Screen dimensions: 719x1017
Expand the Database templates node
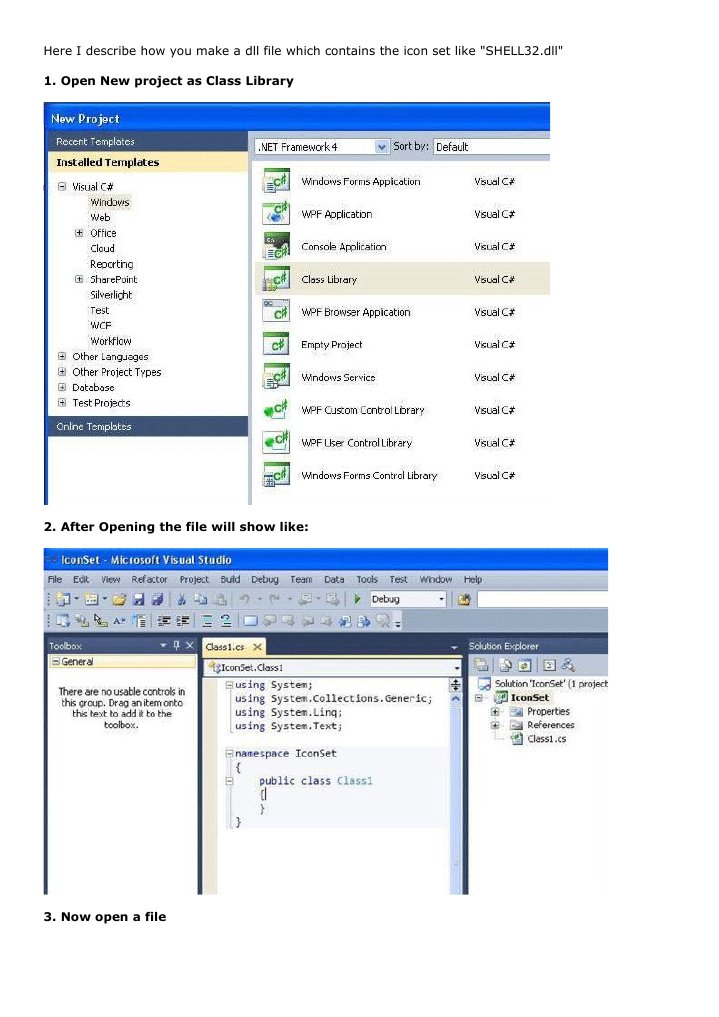(x=62, y=387)
